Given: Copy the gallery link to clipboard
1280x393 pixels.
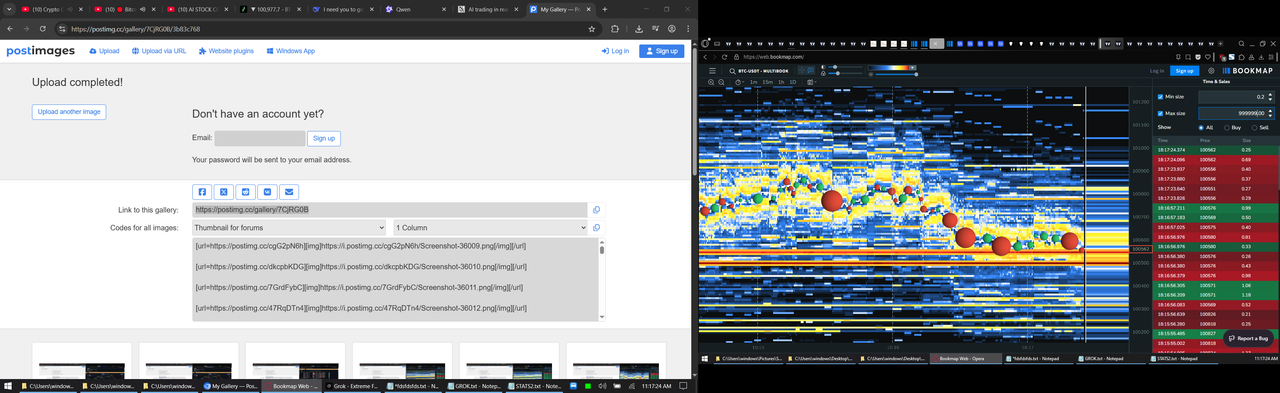Looking at the screenshot, I should click(x=596, y=210).
